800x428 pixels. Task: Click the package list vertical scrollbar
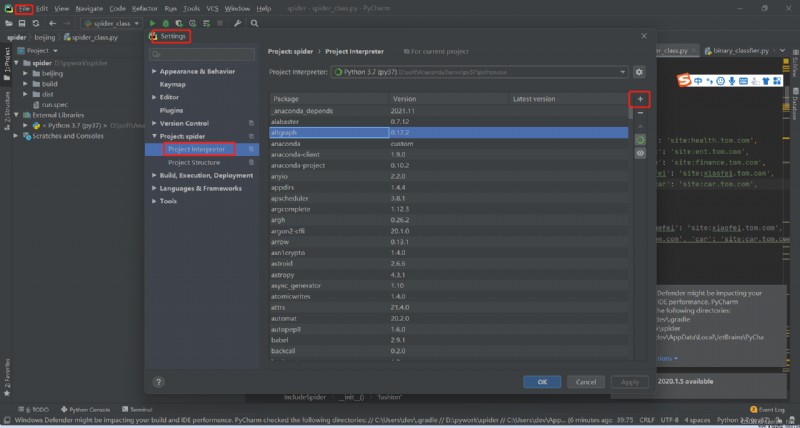631,113
